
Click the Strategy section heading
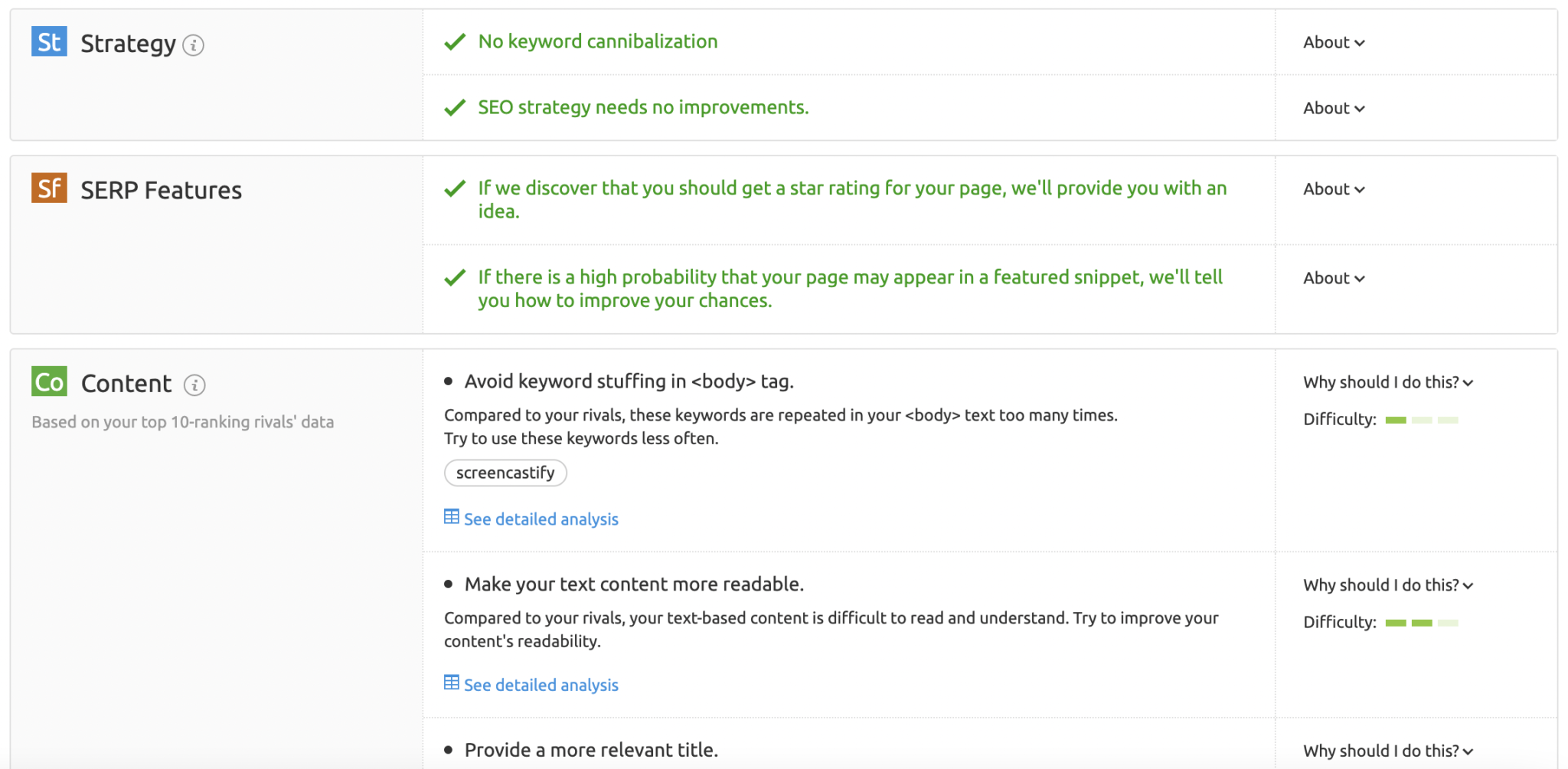pos(129,44)
